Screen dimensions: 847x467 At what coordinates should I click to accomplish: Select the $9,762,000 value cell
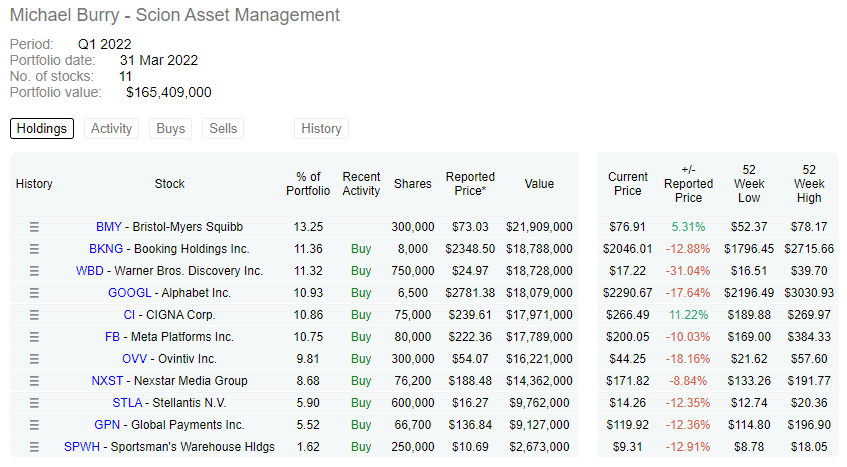(539, 403)
